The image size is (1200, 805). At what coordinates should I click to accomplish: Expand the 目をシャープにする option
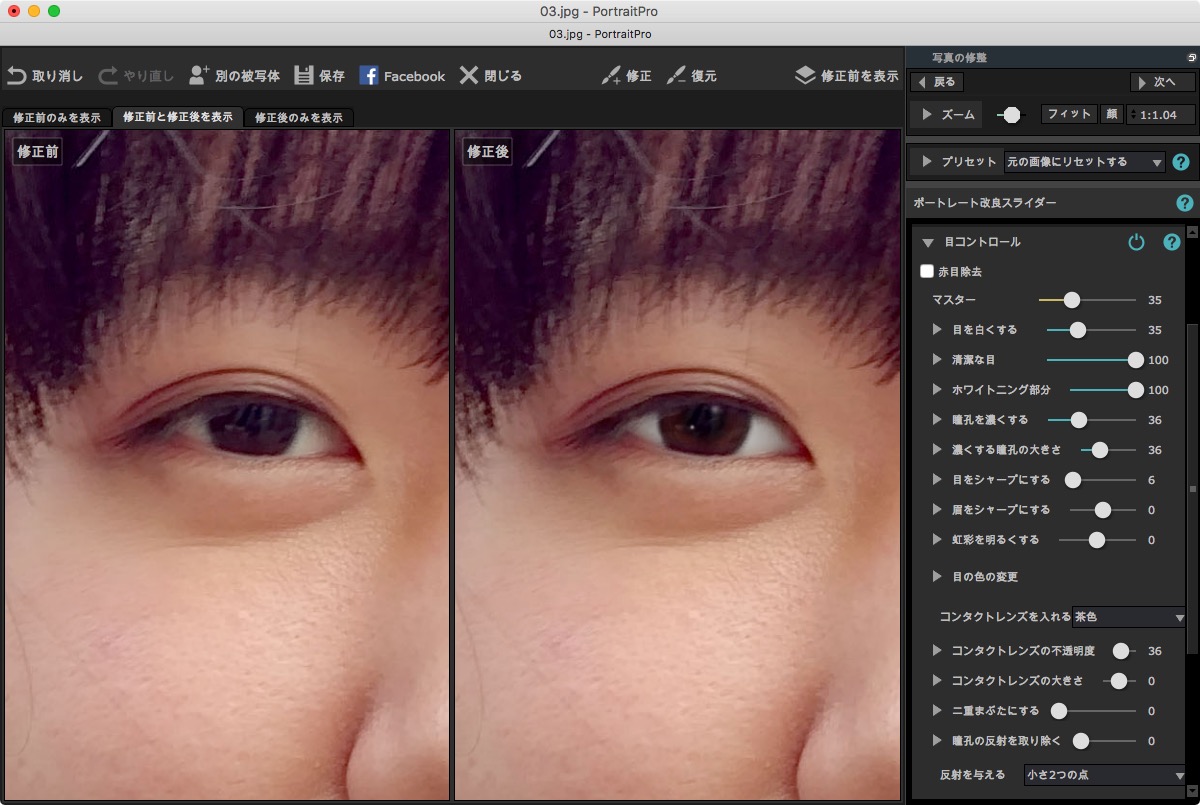point(937,479)
